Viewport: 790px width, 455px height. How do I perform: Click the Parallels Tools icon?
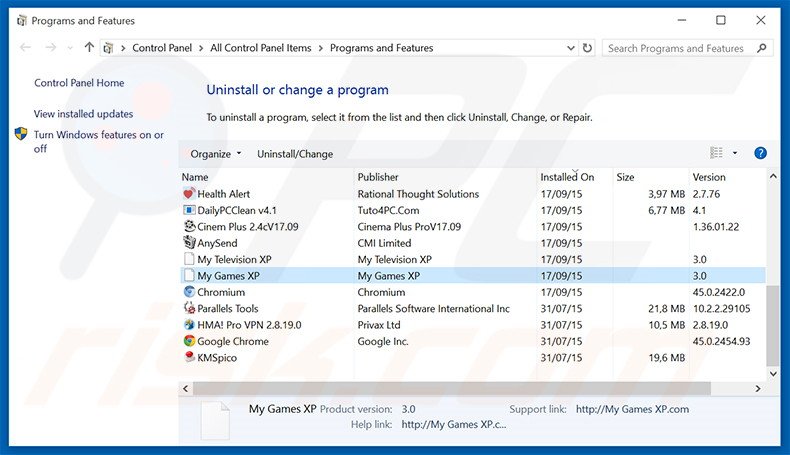pyautogui.click(x=189, y=308)
